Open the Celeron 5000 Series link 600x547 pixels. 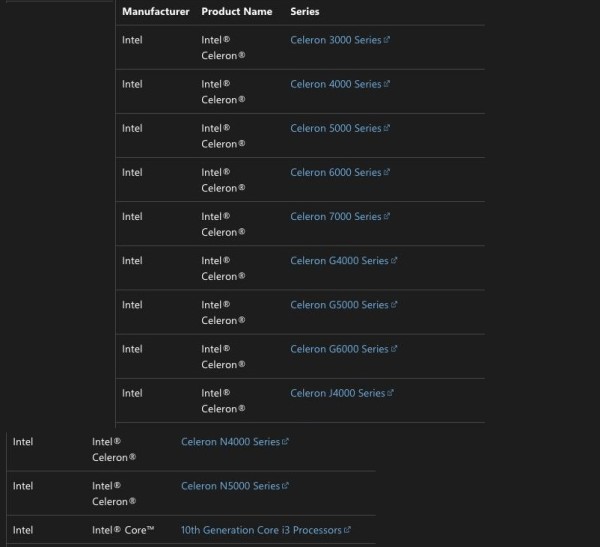point(336,128)
